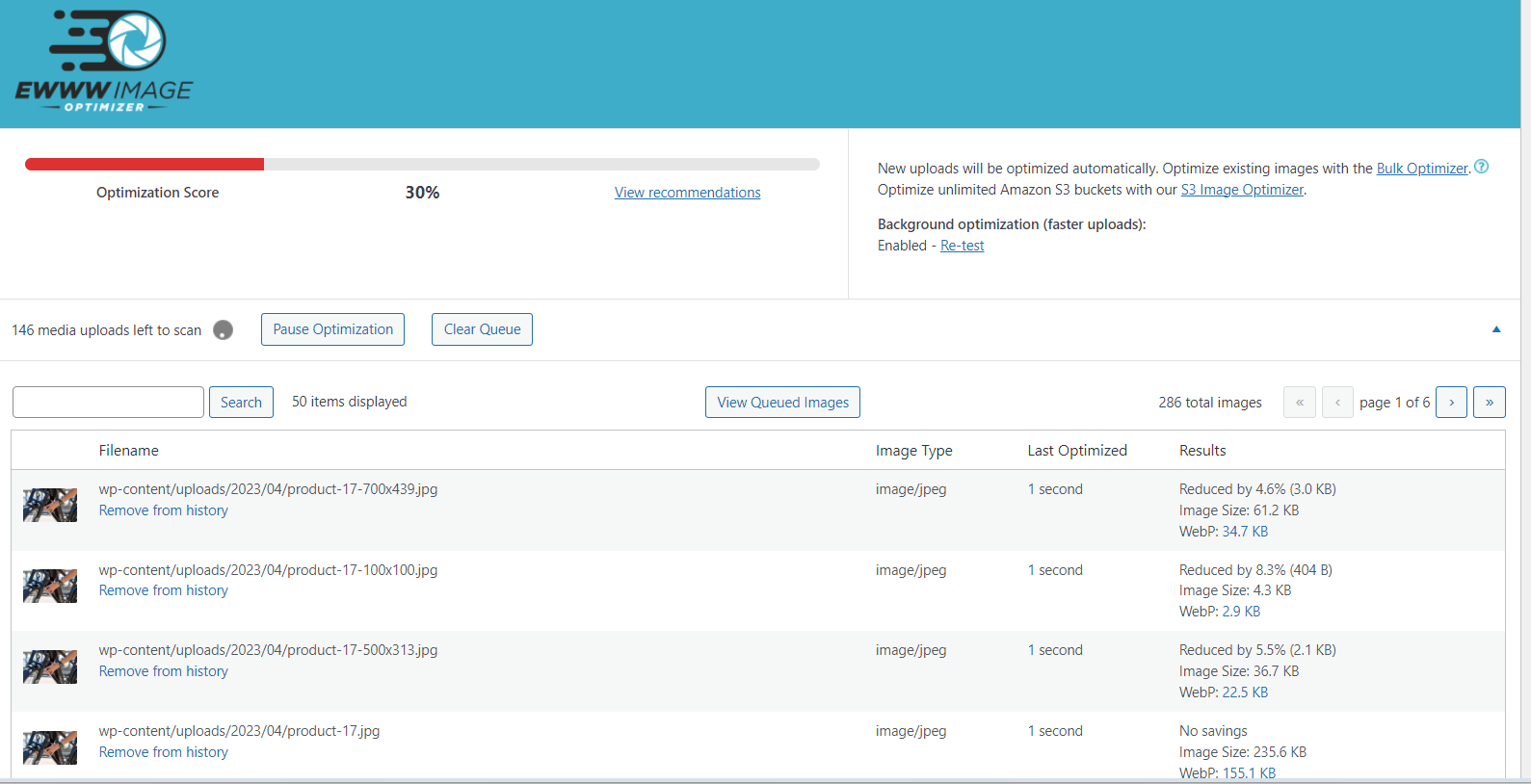Viewport: 1531px width, 784px height.
Task: Open the S3 Image Optimizer link
Action: (1242, 190)
